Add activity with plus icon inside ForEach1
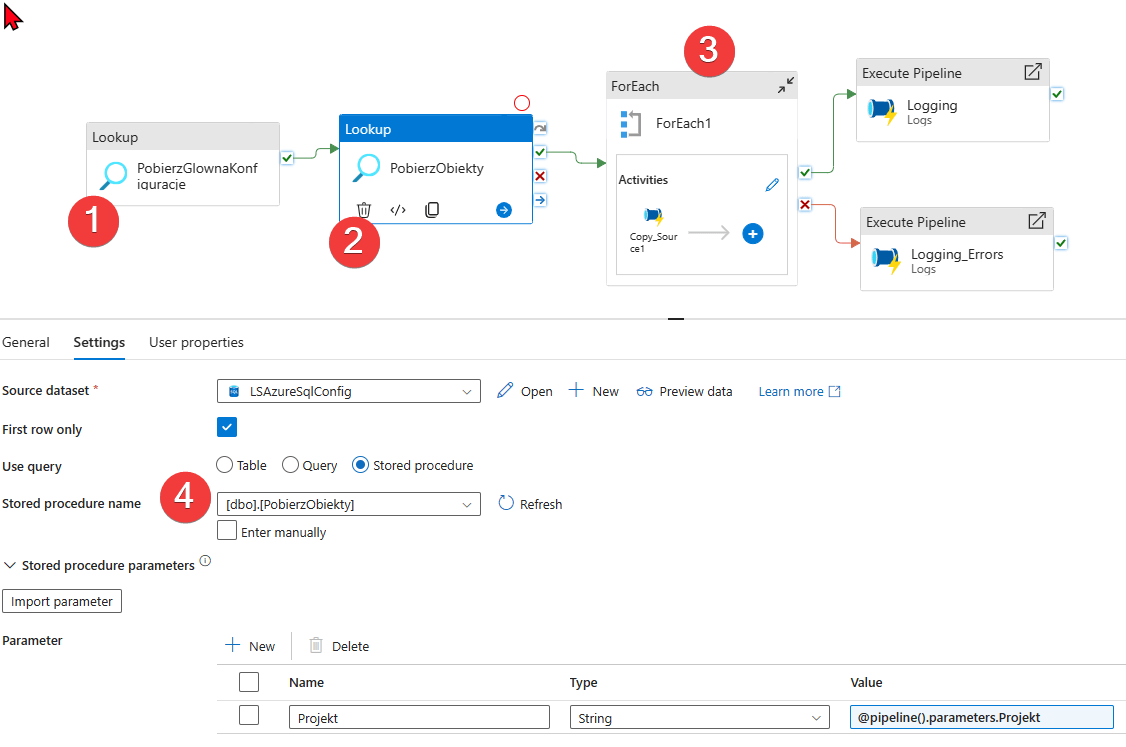Image resolution: width=1126 pixels, height=747 pixels. [753, 233]
